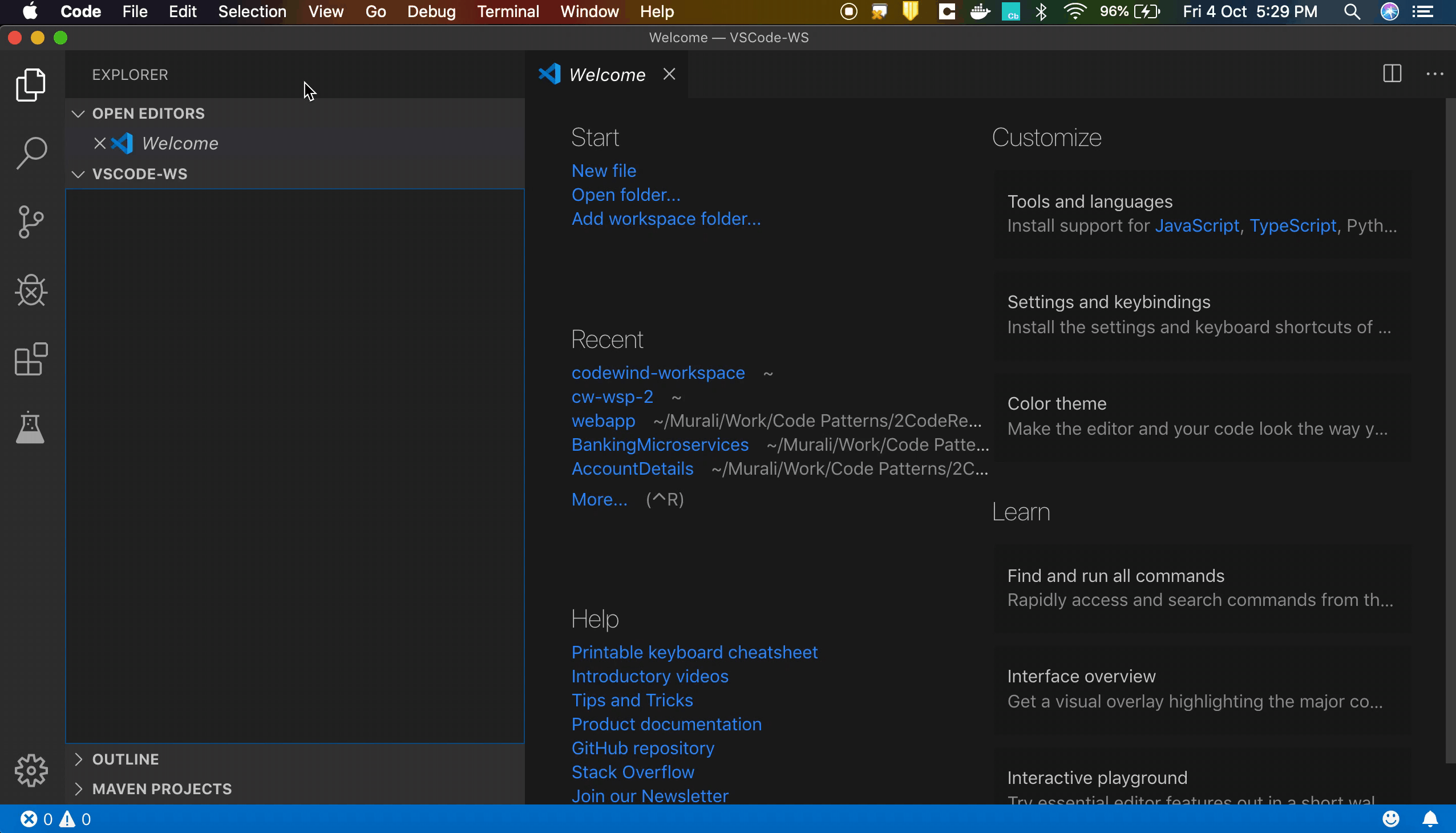Click the New file link
Image resolution: width=1456 pixels, height=833 pixels.
point(604,170)
